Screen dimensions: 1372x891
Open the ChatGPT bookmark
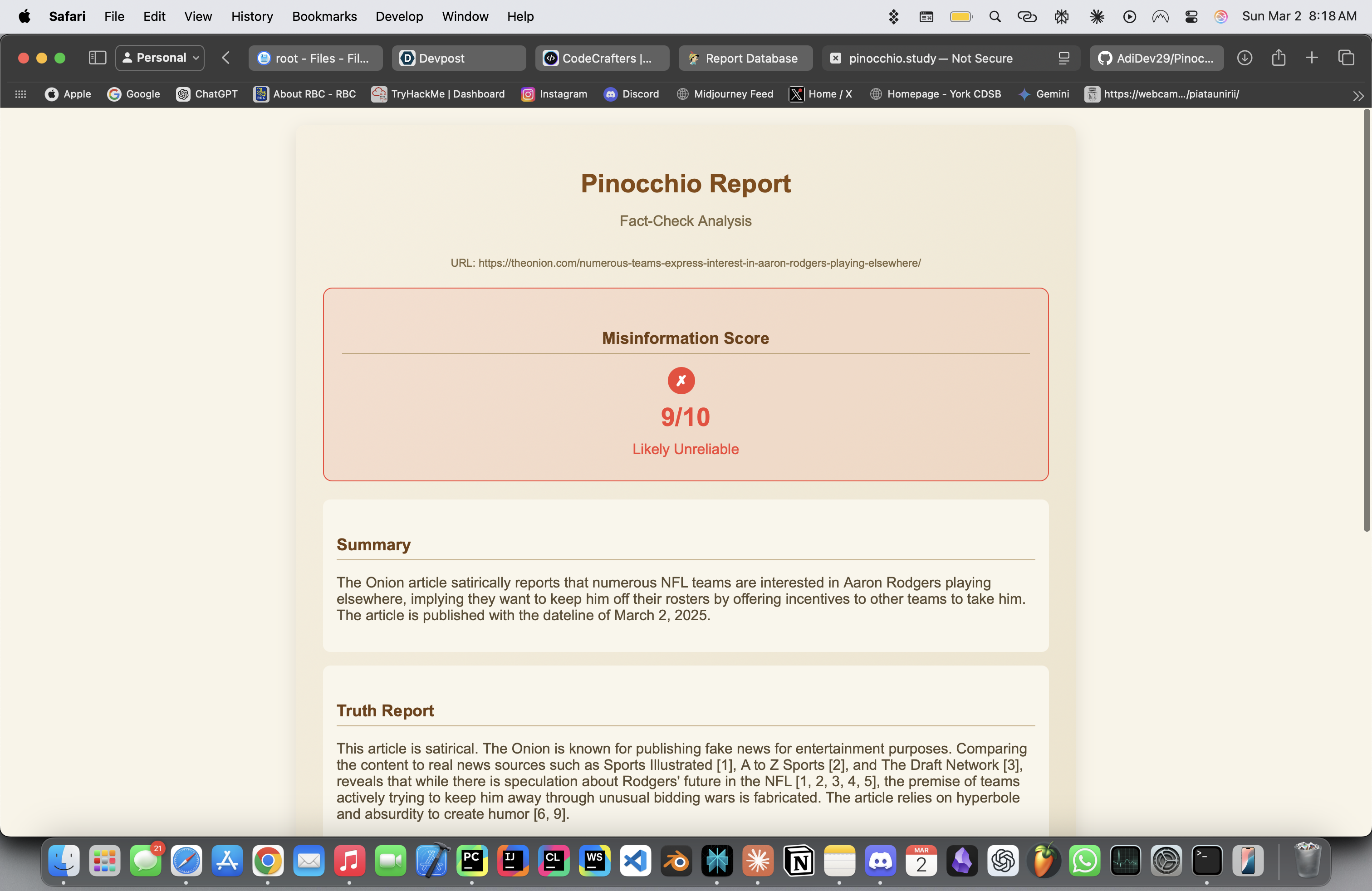click(207, 94)
